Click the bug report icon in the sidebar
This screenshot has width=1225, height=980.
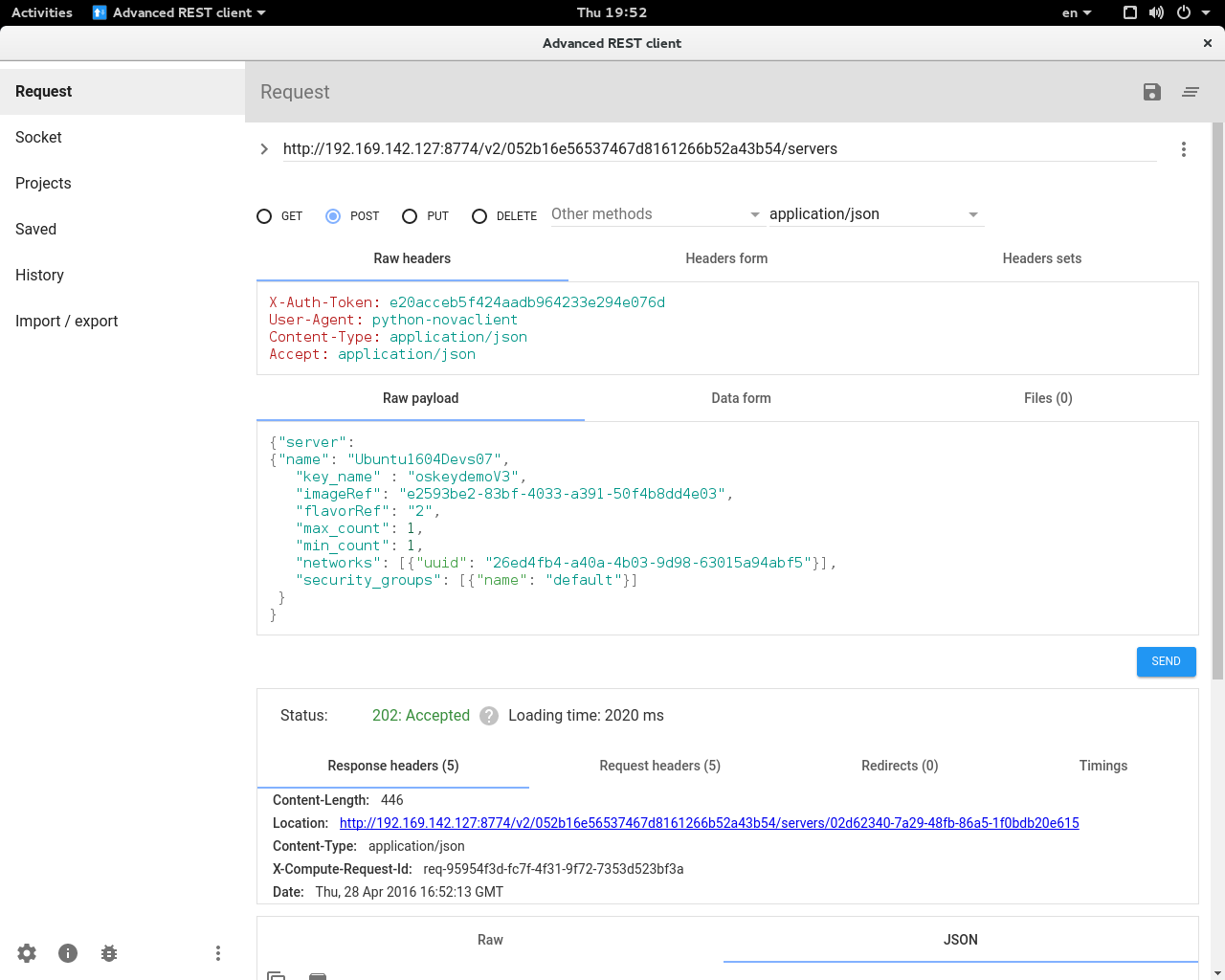[x=109, y=953]
